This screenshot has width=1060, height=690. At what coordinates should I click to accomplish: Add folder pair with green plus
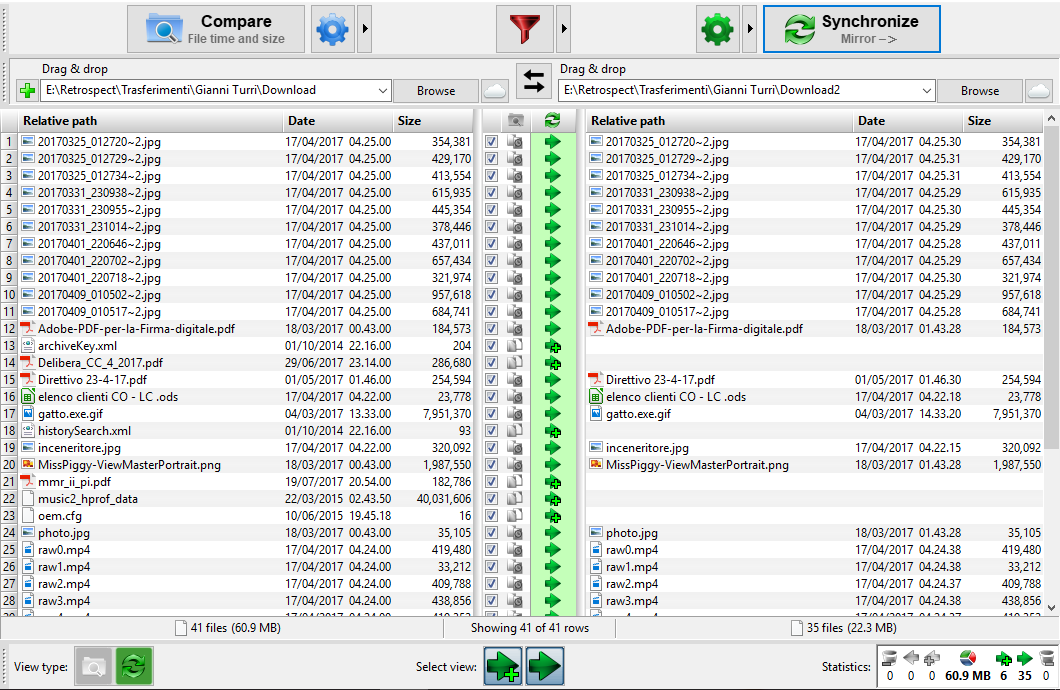tap(28, 91)
